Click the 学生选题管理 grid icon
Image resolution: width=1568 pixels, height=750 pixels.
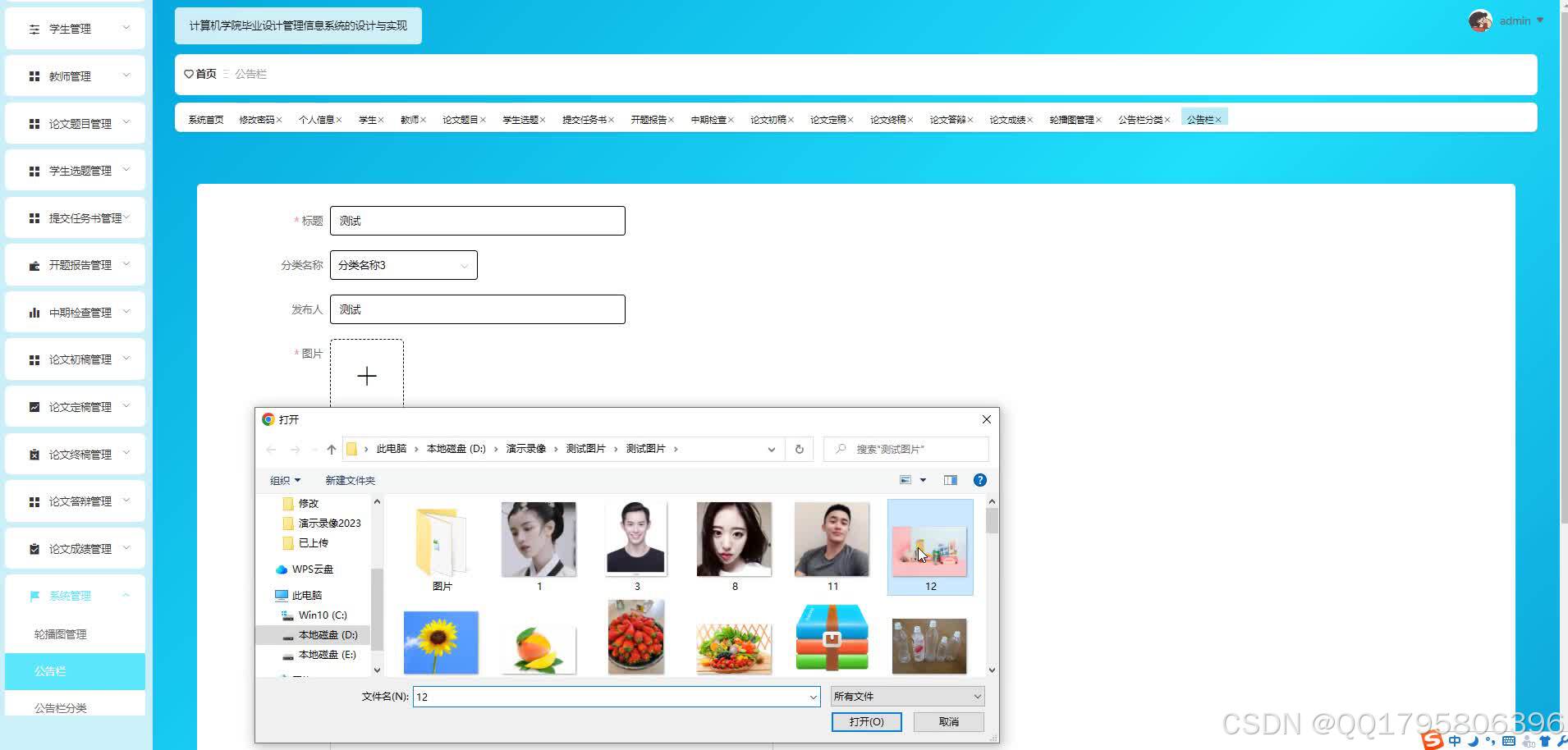34,171
